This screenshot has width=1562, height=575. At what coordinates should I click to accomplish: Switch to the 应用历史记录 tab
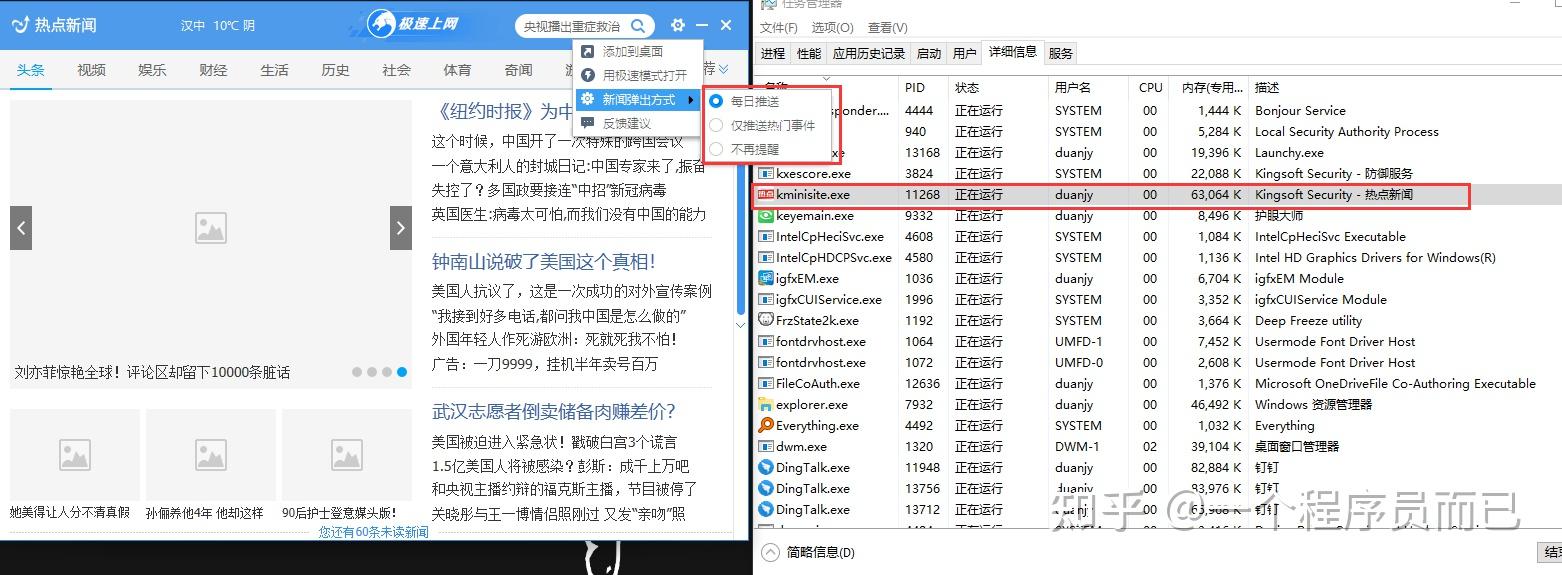tap(869, 54)
